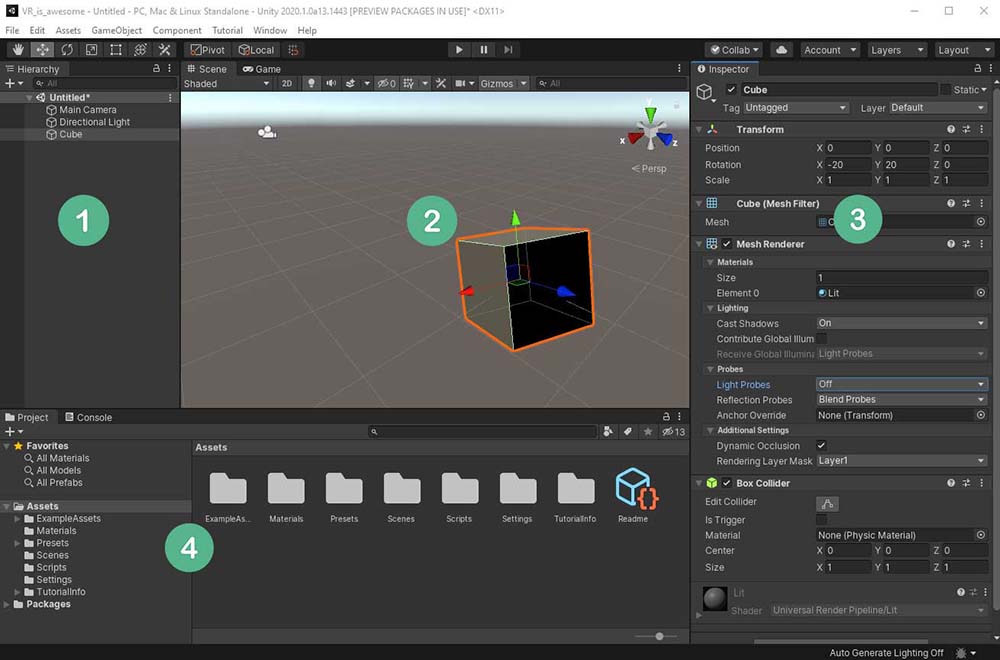Select the Rotate tool
Screen dimensions: 1000x660
[x=67, y=50]
